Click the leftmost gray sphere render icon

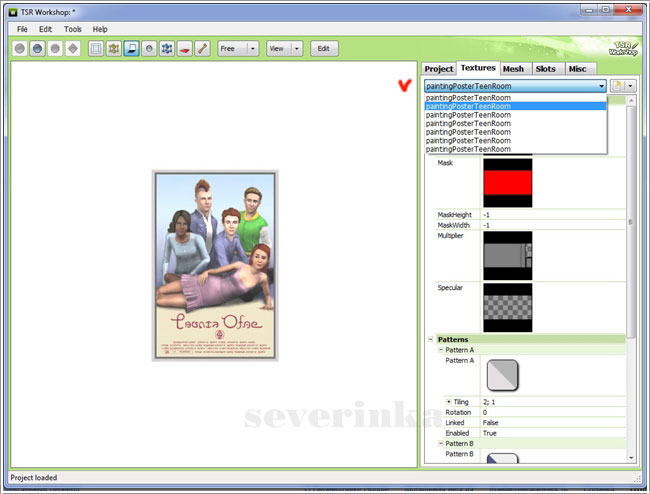point(19,48)
